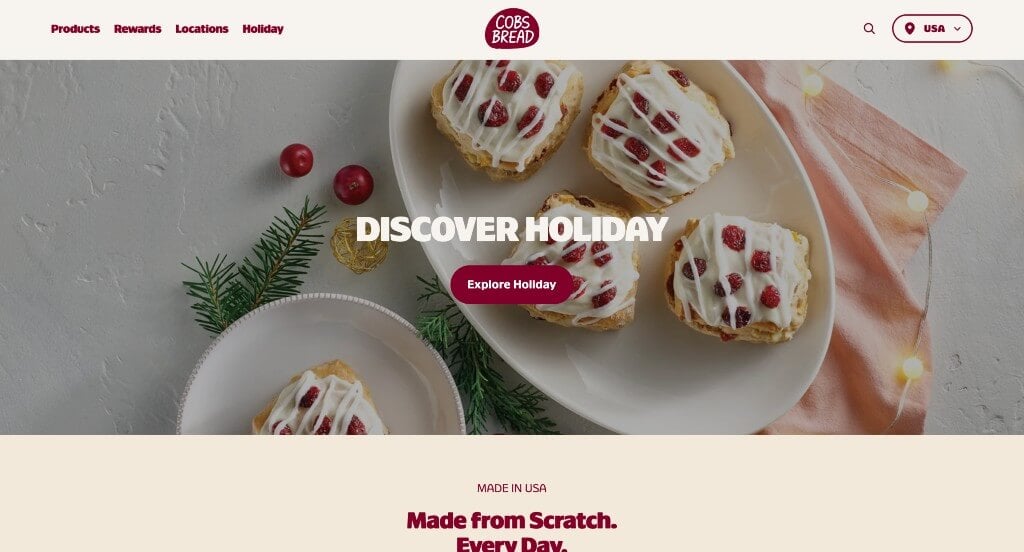Click the glowing fairy light on napkin

tap(917, 200)
